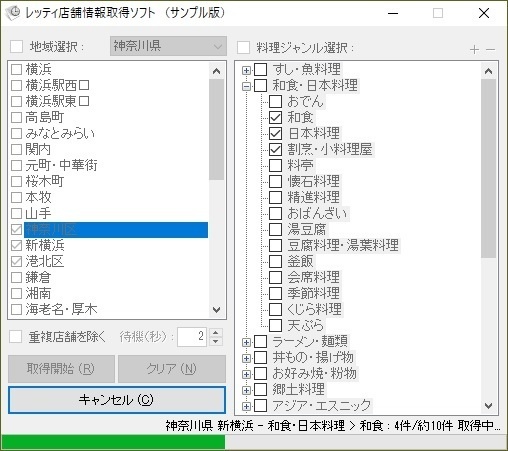Screen dimensions: 508x451
Task: Click genre tree scroll-up arrow
Action: [x=488, y=71]
